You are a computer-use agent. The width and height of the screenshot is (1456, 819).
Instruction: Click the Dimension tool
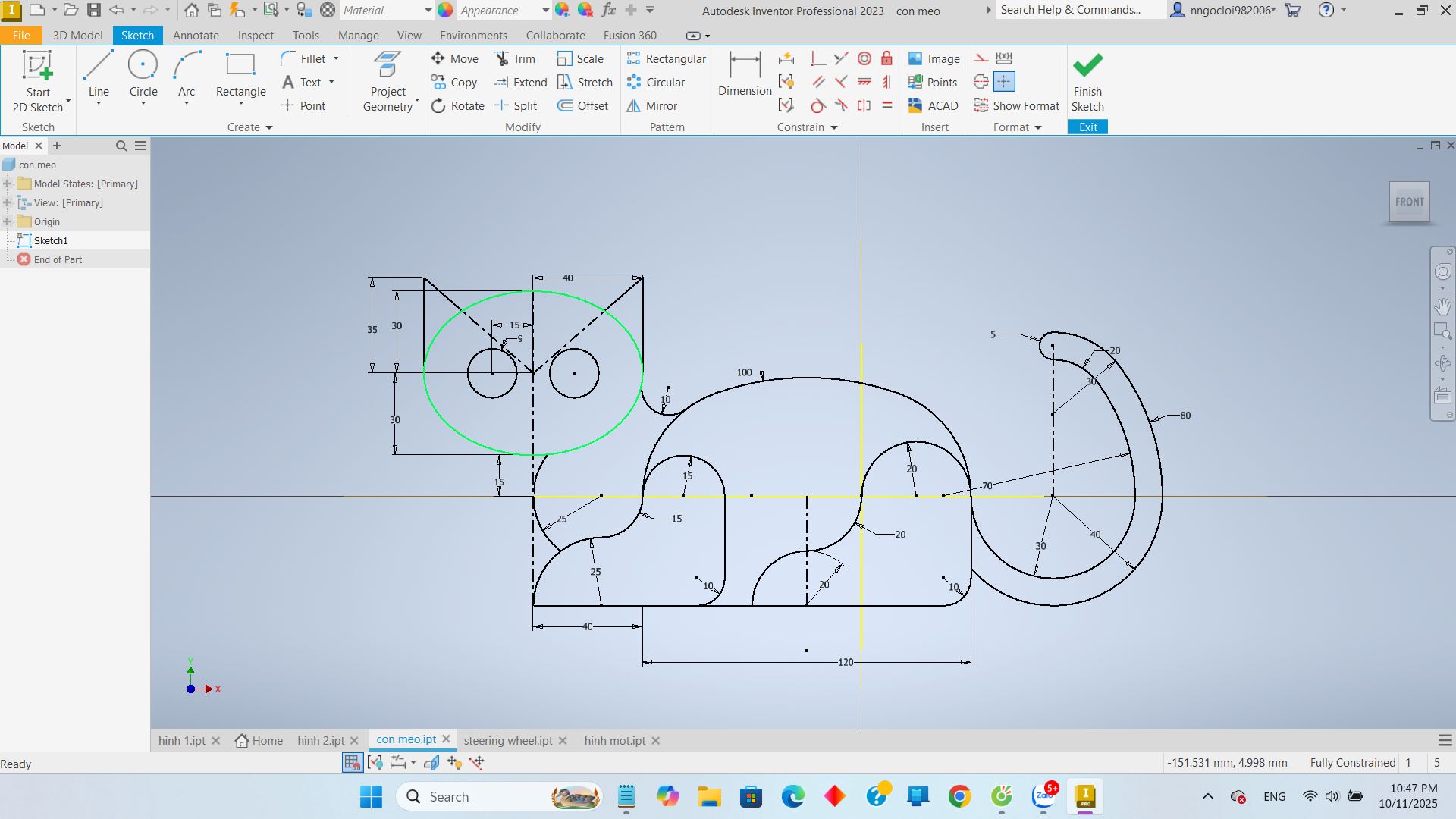point(744,74)
